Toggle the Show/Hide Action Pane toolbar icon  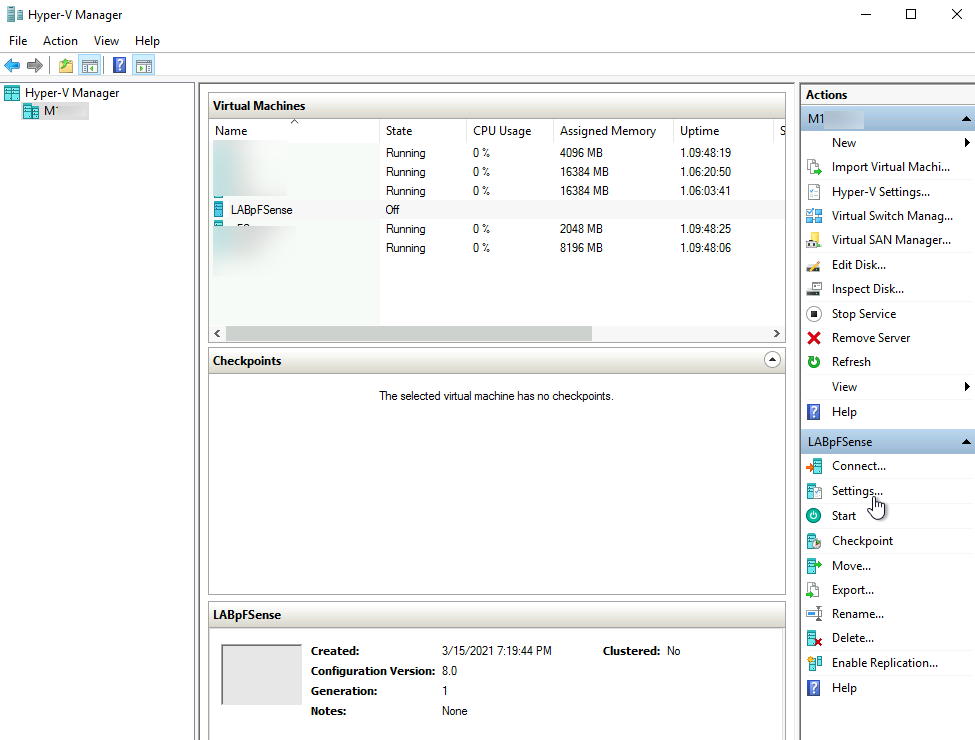pyautogui.click(x=144, y=65)
